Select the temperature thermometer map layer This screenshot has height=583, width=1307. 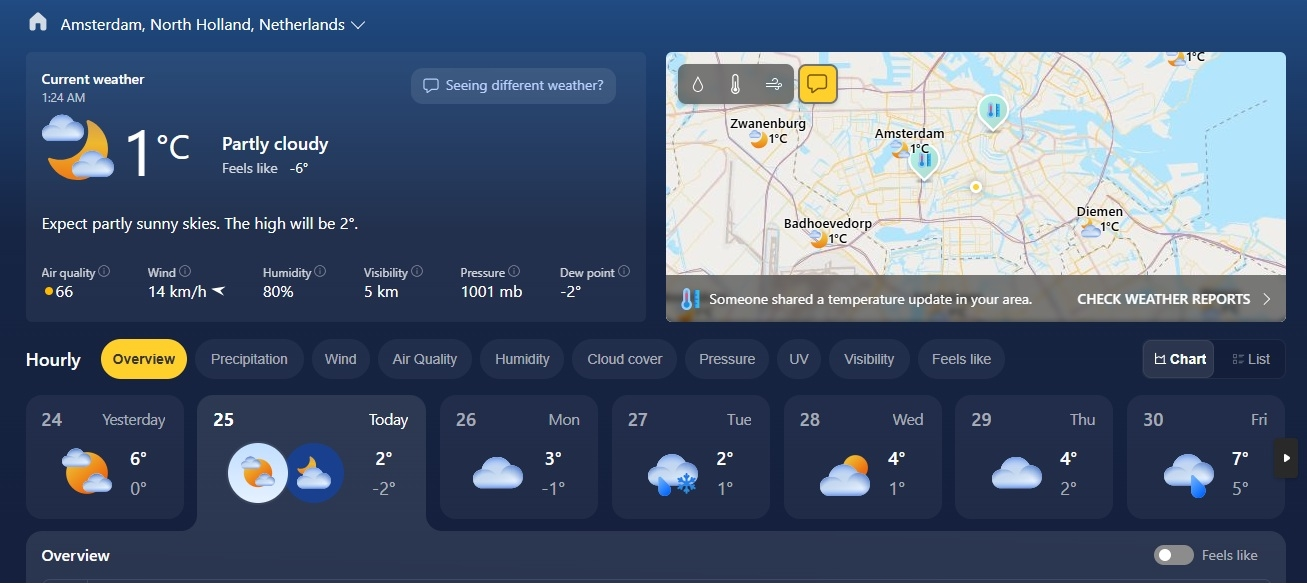(735, 85)
